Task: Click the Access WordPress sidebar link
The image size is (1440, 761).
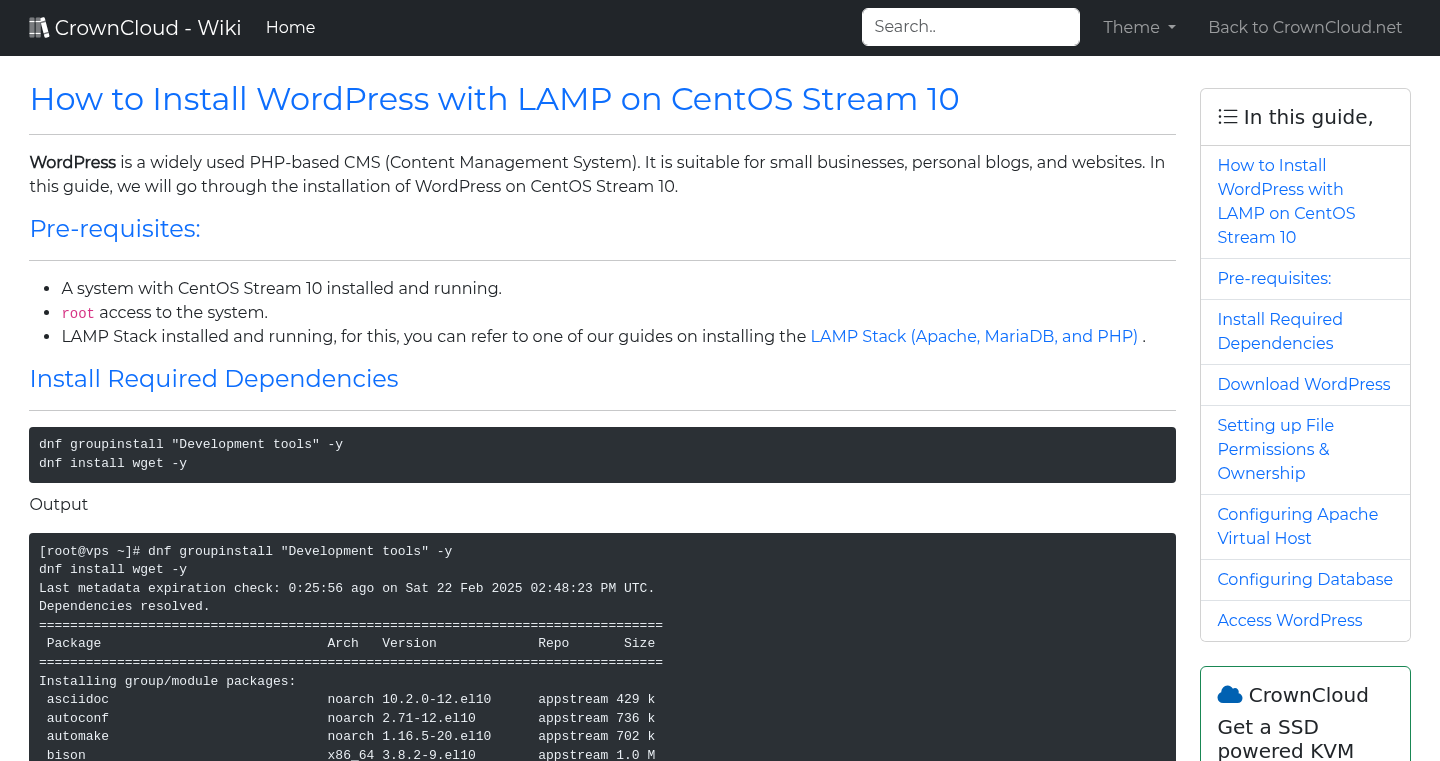Action: tap(1289, 620)
